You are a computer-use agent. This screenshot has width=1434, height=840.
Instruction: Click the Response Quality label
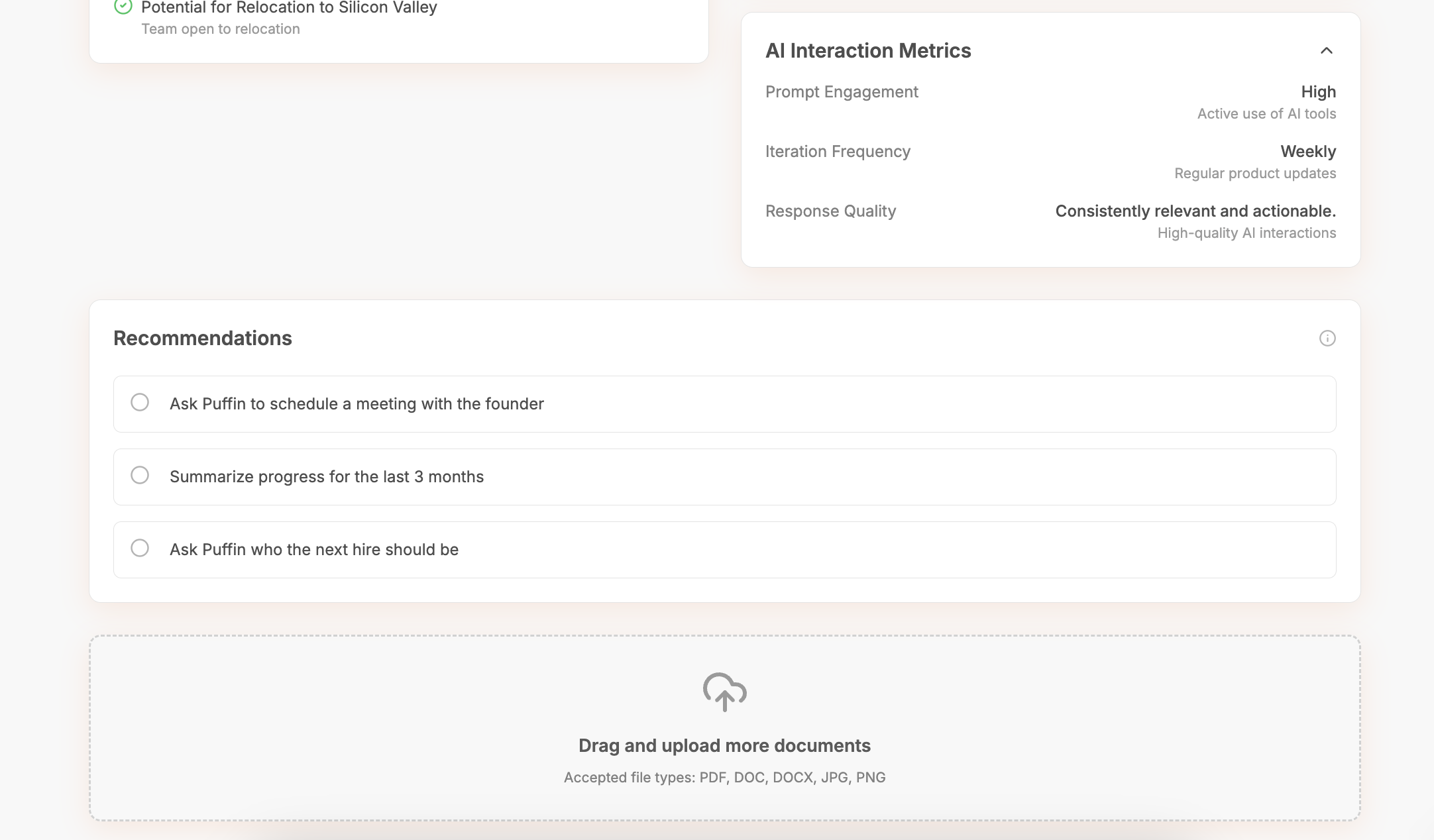[830, 211]
